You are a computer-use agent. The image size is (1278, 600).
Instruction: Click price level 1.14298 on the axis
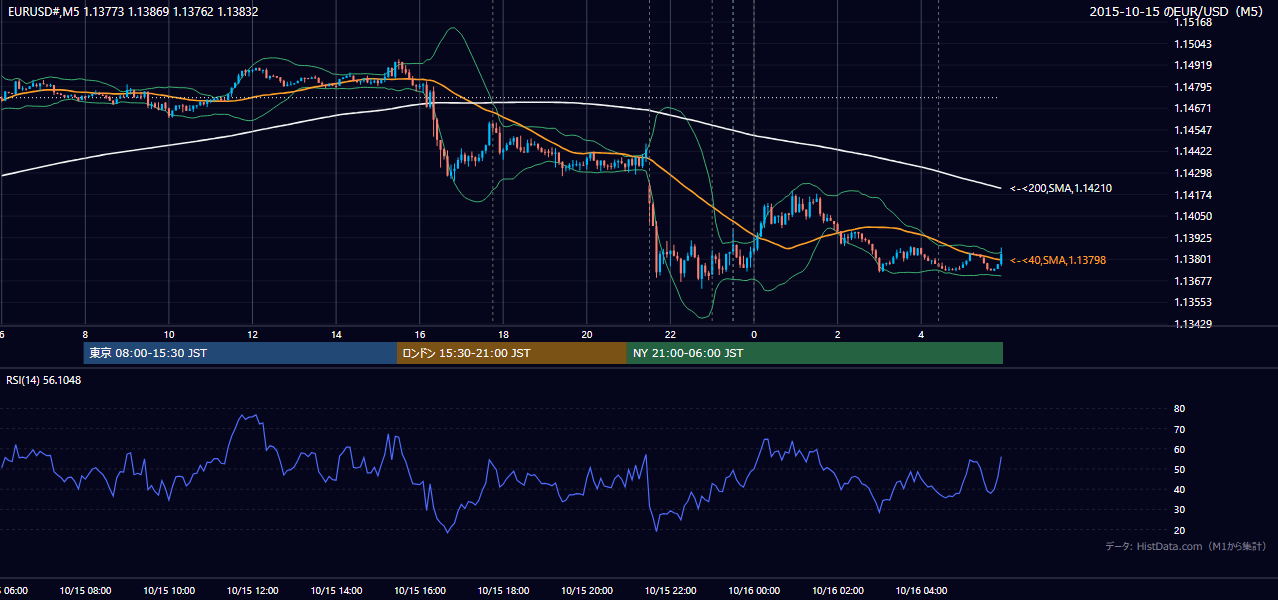tap(1192, 173)
